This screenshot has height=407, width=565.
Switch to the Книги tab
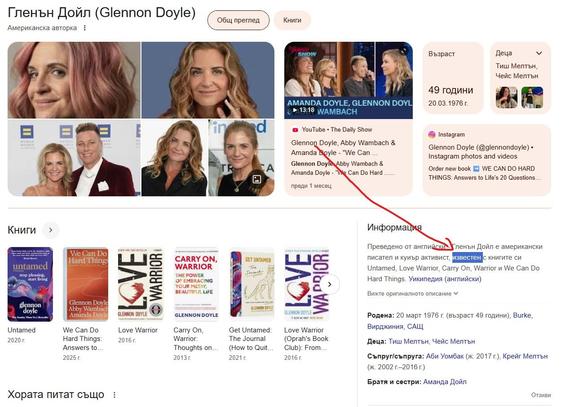tap(292, 20)
